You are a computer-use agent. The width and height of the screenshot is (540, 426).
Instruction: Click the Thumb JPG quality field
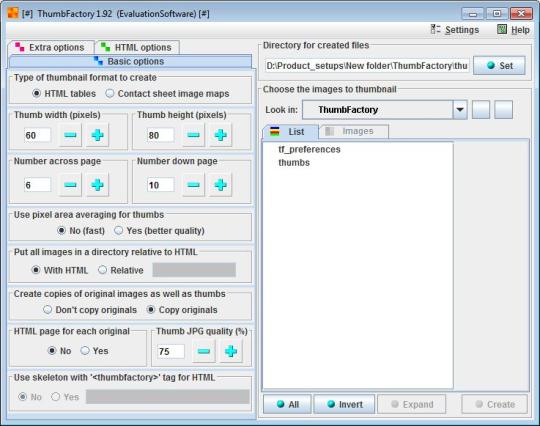coord(171,351)
